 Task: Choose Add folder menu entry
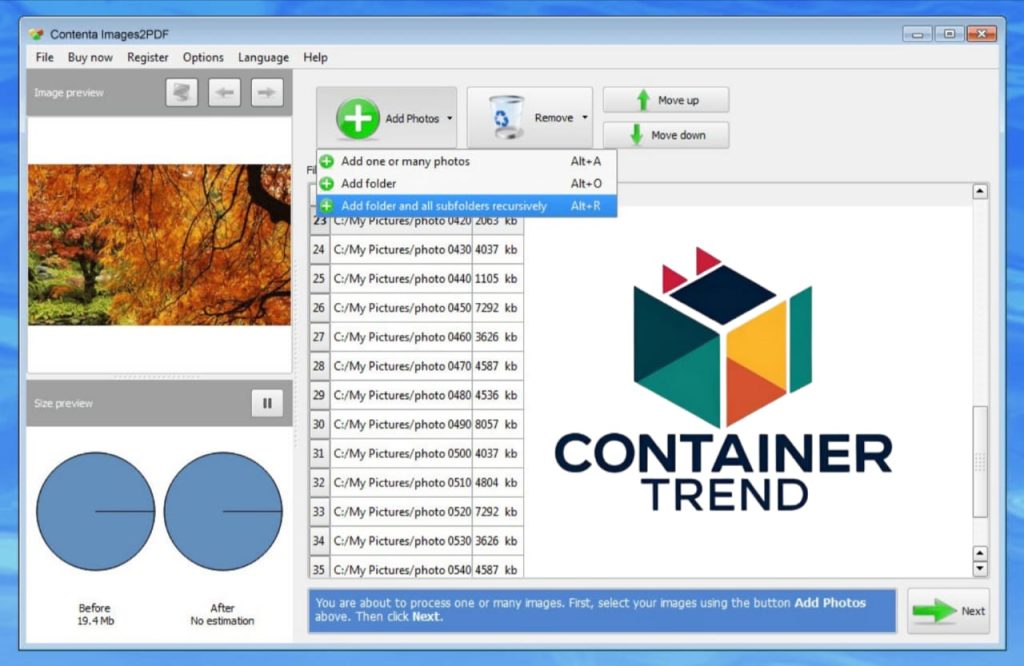466,183
